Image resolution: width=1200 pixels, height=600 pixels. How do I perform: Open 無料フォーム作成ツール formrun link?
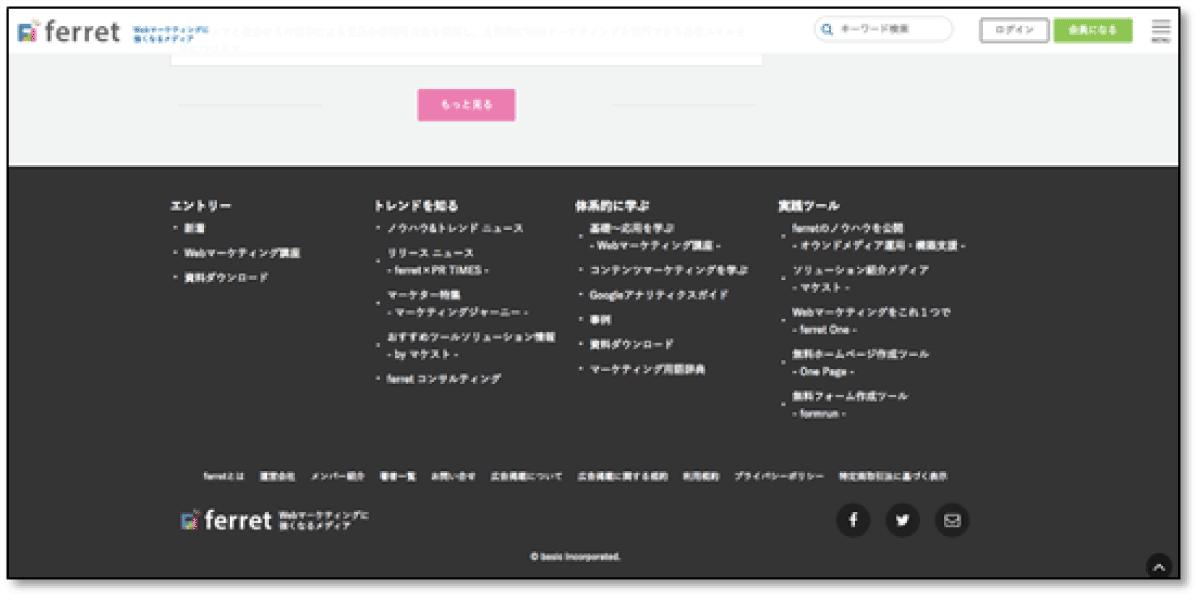click(849, 405)
